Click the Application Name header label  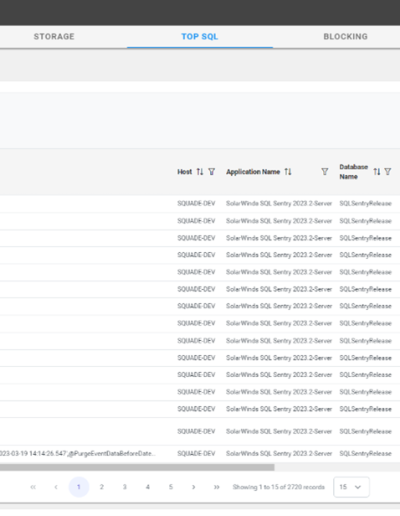[x=253, y=172]
